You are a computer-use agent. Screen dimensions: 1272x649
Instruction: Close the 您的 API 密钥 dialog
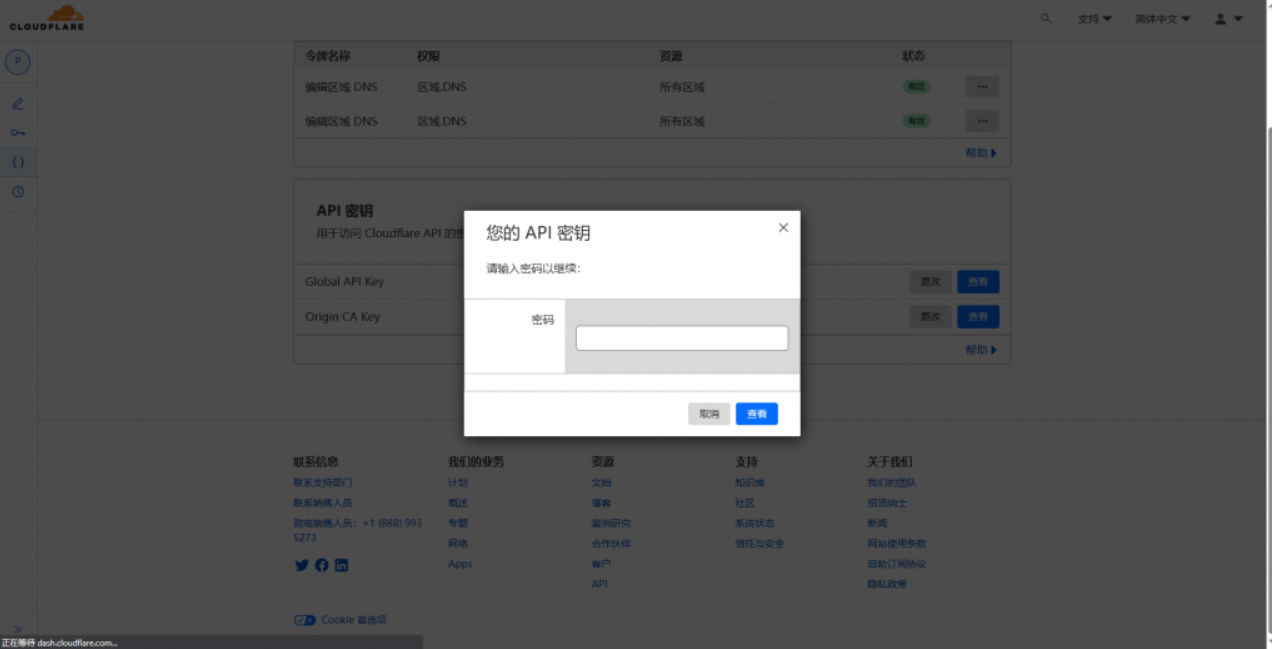coord(783,228)
